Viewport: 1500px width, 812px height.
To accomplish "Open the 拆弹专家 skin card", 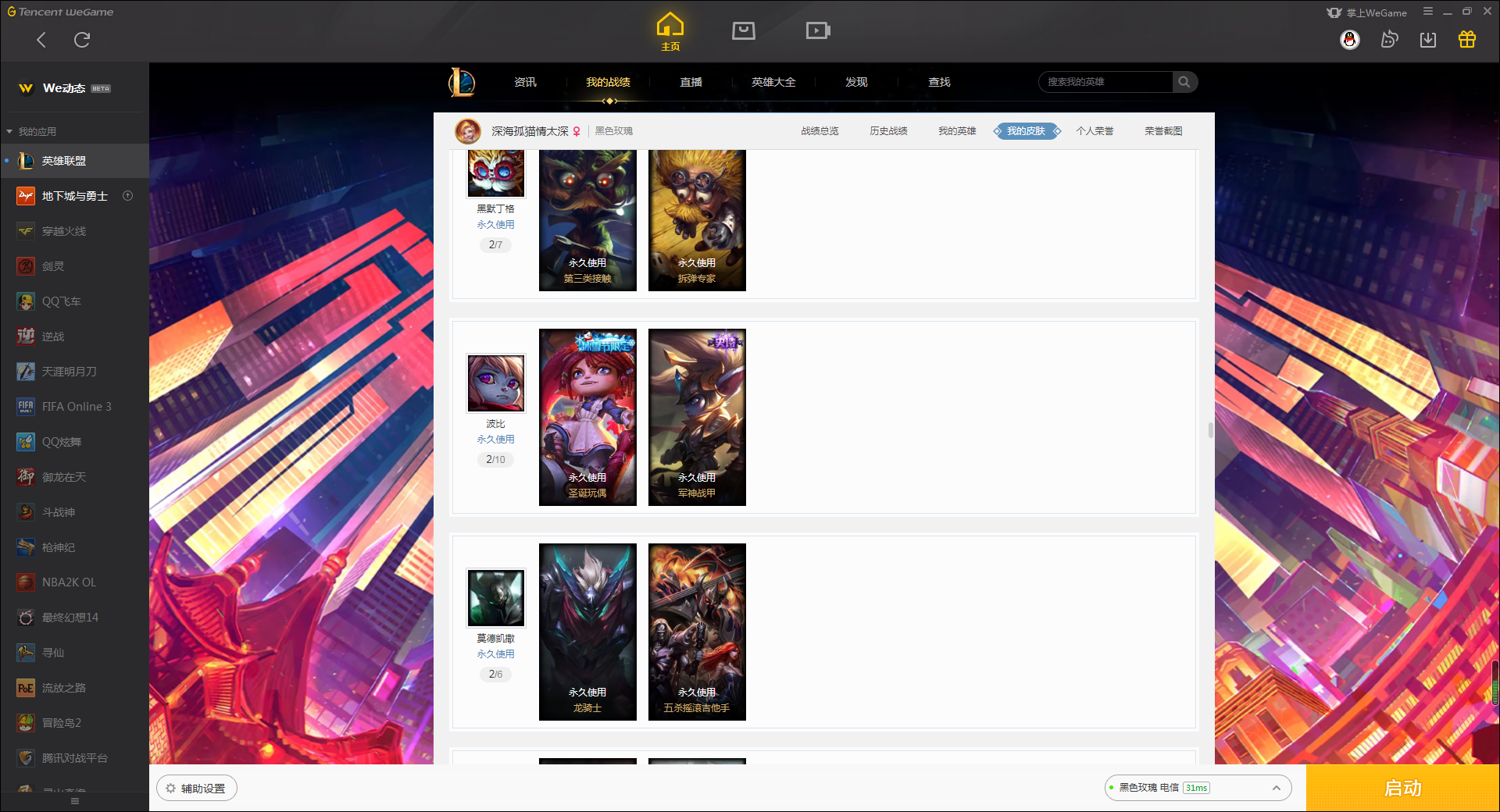I will click(697, 220).
